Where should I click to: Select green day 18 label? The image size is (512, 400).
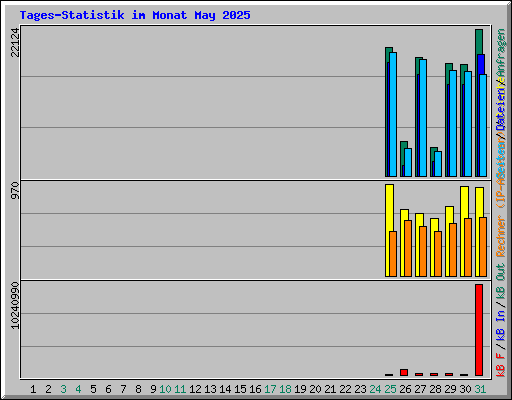coord(285,389)
